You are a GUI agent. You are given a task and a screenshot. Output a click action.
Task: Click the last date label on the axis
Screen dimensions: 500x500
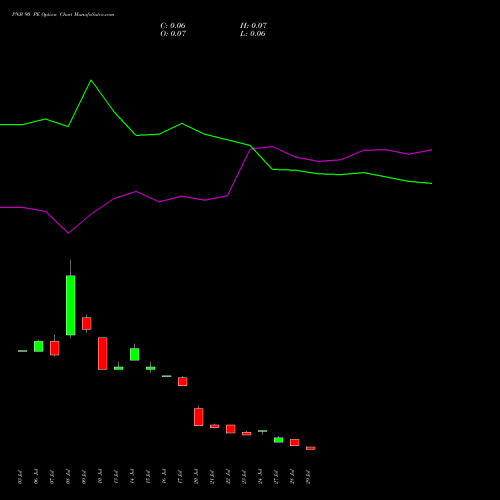click(x=308, y=477)
